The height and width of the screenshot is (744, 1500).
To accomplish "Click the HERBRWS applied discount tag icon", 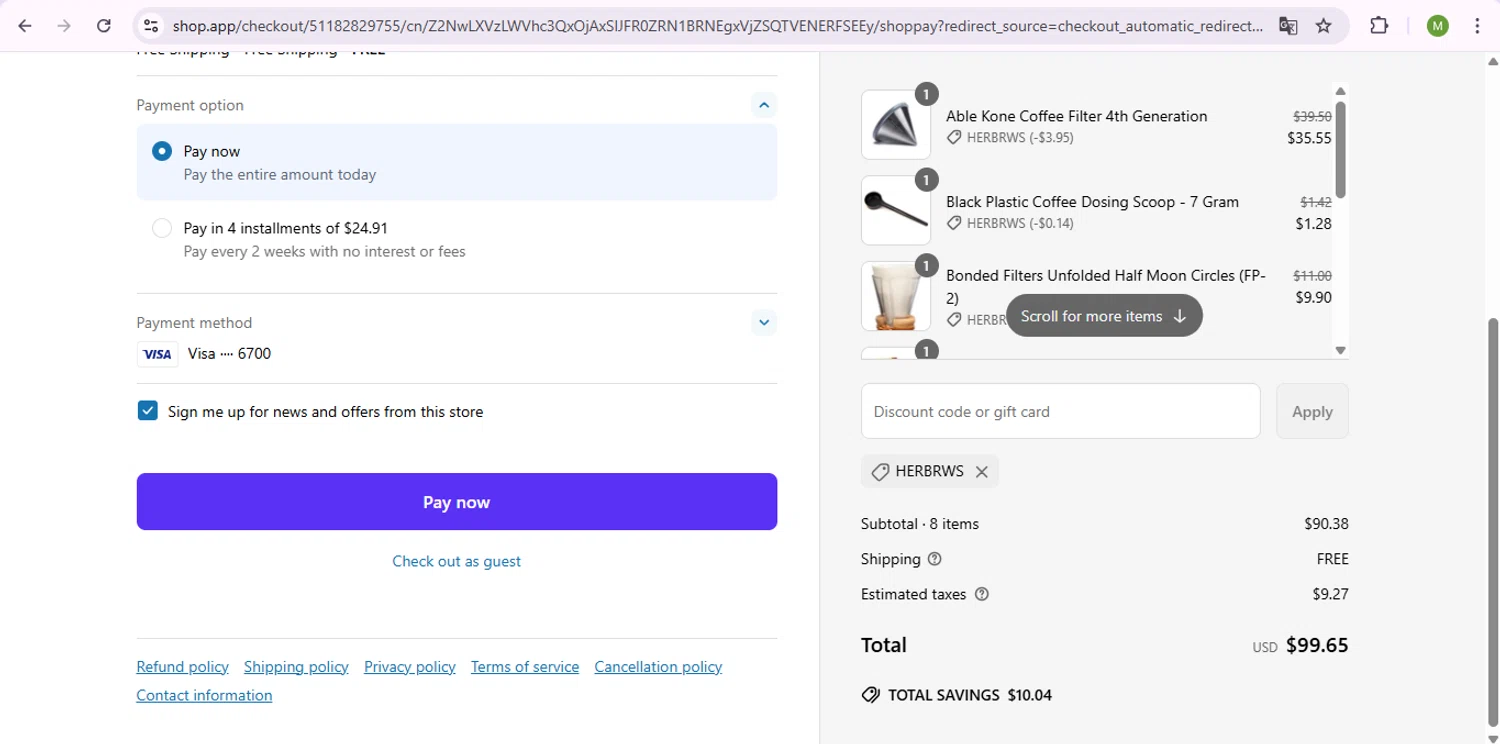I will [x=880, y=472].
